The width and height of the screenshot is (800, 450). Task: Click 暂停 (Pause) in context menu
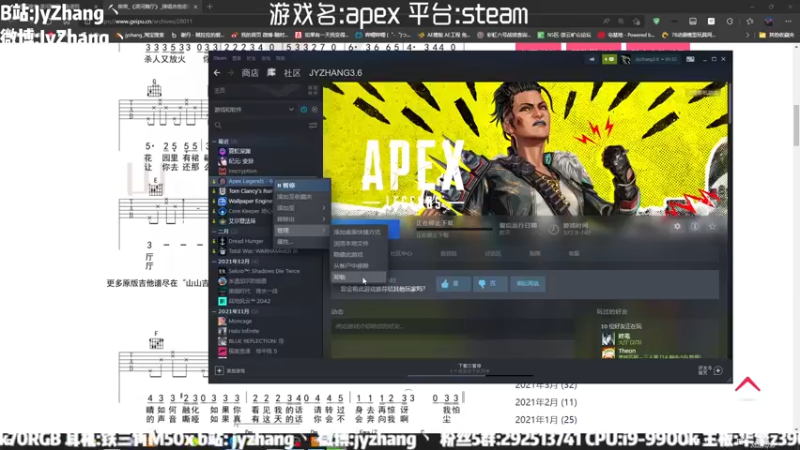301,185
